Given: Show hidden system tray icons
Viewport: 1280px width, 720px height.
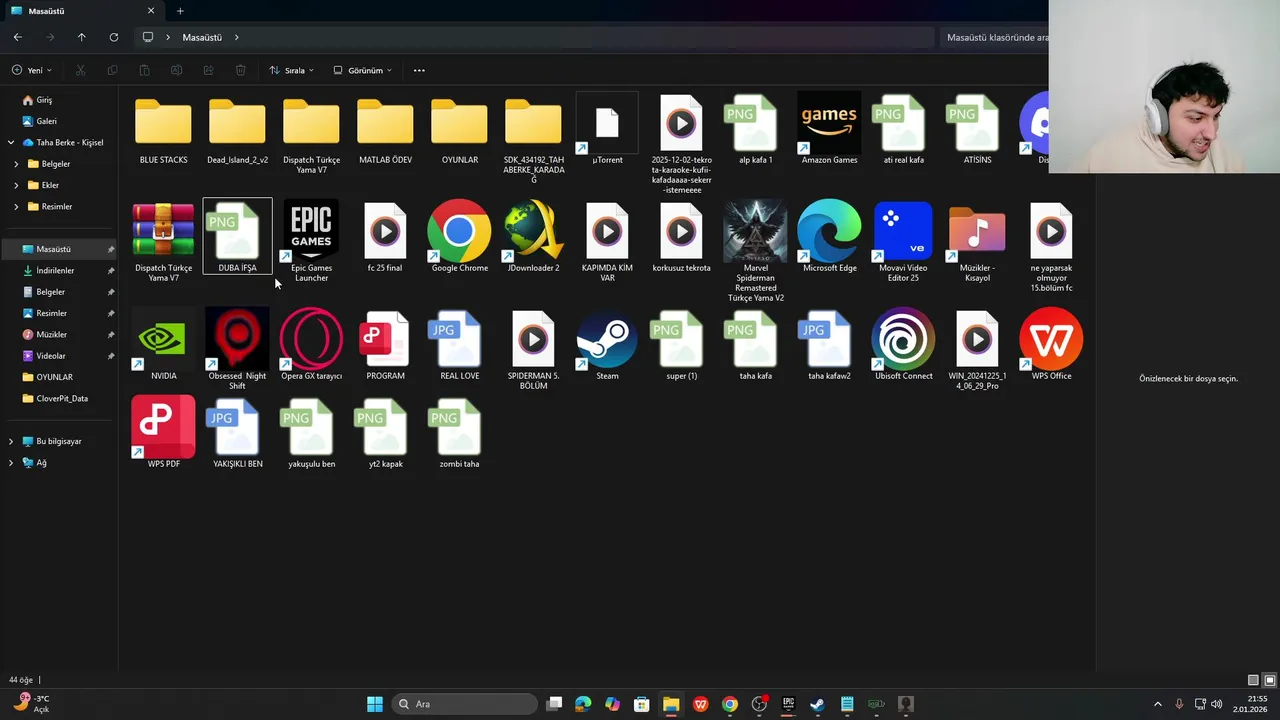Looking at the screenshot, I should (1158, 704).
